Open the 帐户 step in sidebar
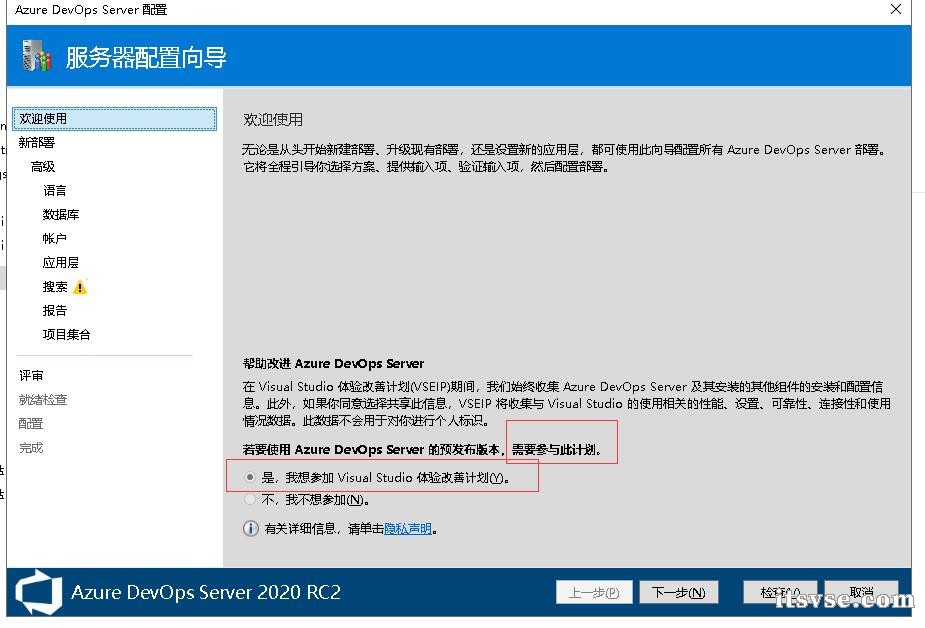 pos(54,238)
